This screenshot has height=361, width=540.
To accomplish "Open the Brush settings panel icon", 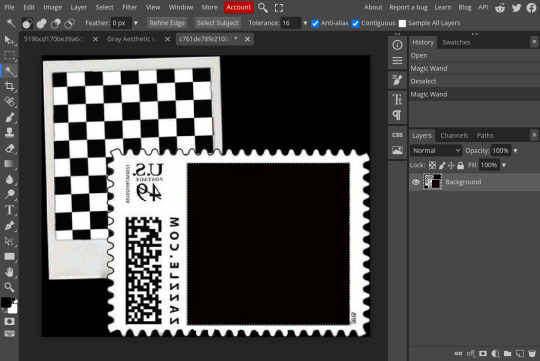I will pyautogui.click(x=397, y=80).
